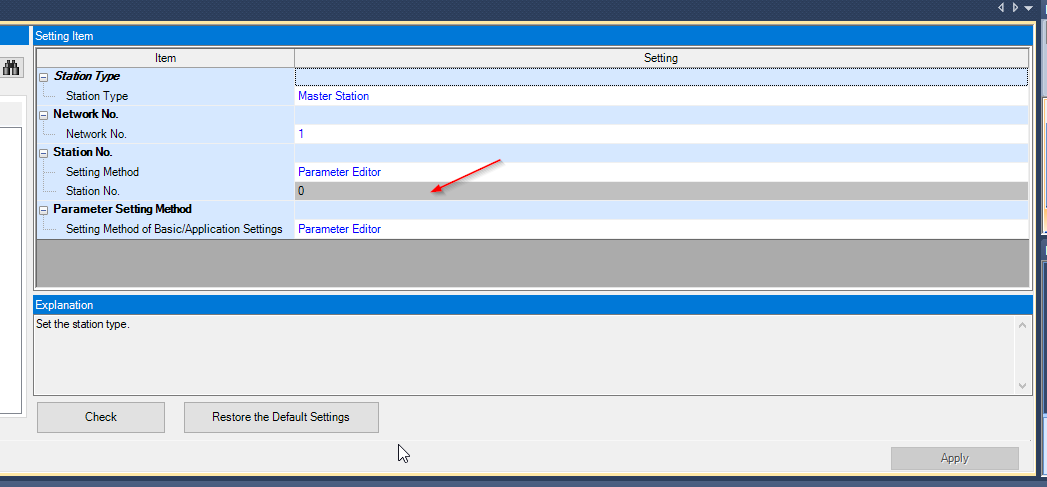Viewport: 1047px width, 487px height.
Task: Click the Apply button
Action: click(x=954, y=458)
